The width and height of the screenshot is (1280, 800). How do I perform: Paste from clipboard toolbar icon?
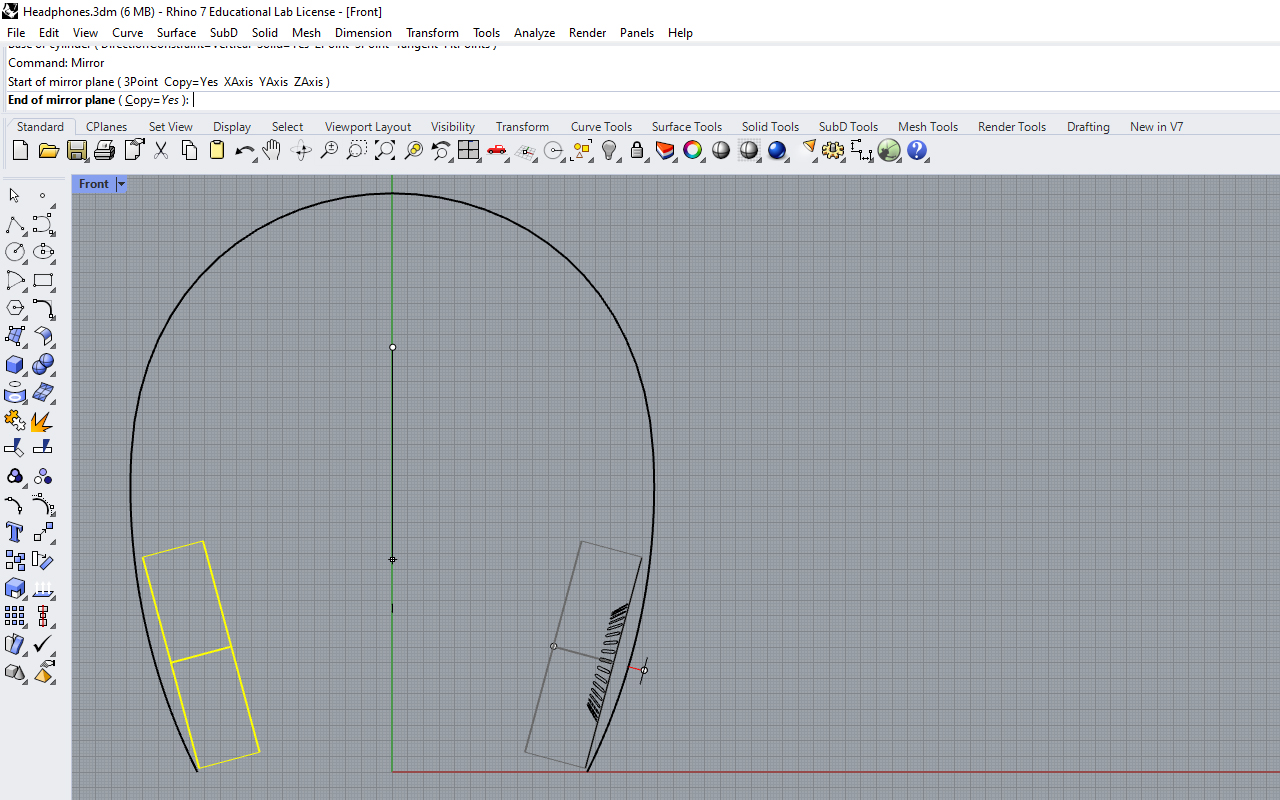(x=217, y=151)
